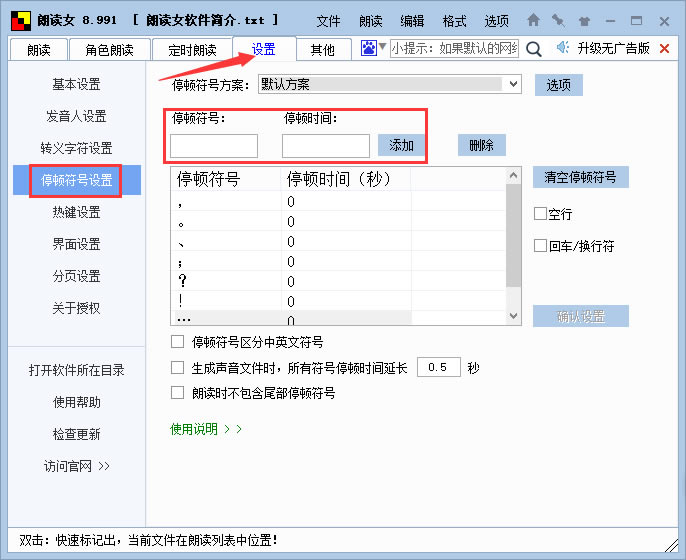Click the 停顿符号 input field
The image size is (686, 560).
[214, 146]
